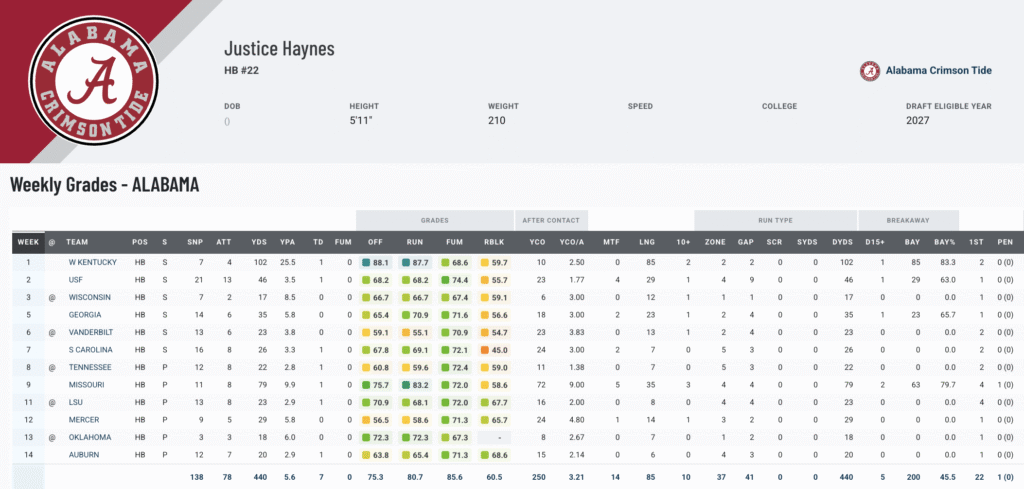Screen dimensions: 1024x489
Task: Click the large Alabama Crimson Tide logo
Action: pyautogui.click(x=93, y=81)
